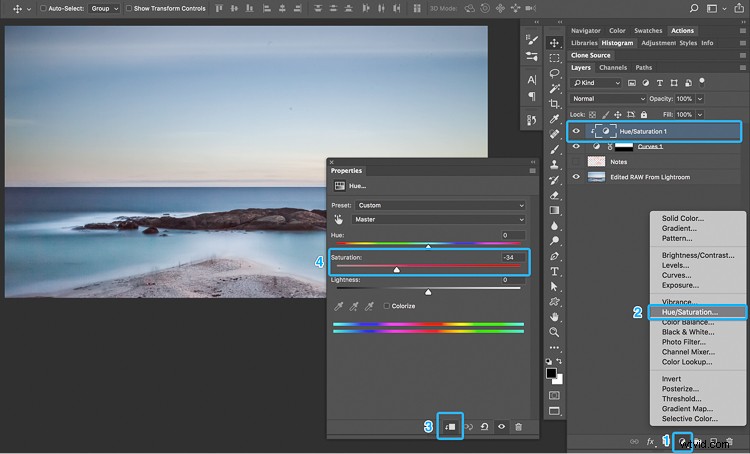
Task: Open the Preset Custom dropdown
Action: click(440, 205)
